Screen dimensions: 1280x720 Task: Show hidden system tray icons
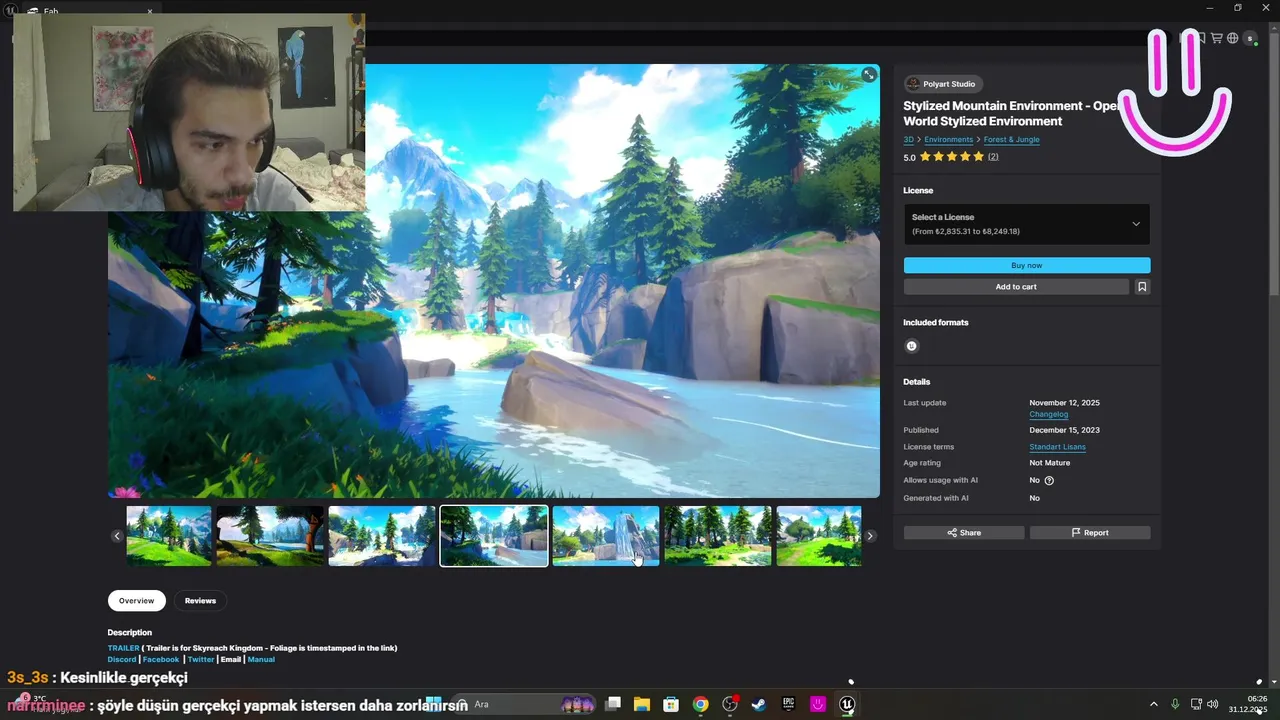pos(1153,704)
